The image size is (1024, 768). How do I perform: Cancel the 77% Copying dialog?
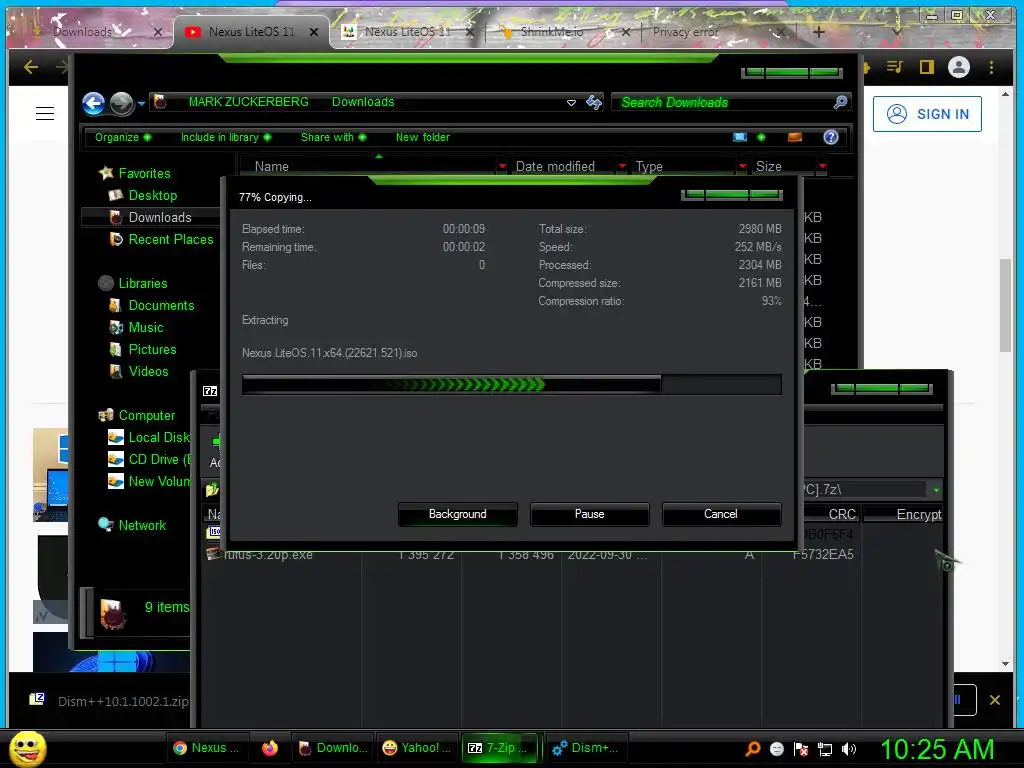(x=721, y=514)
